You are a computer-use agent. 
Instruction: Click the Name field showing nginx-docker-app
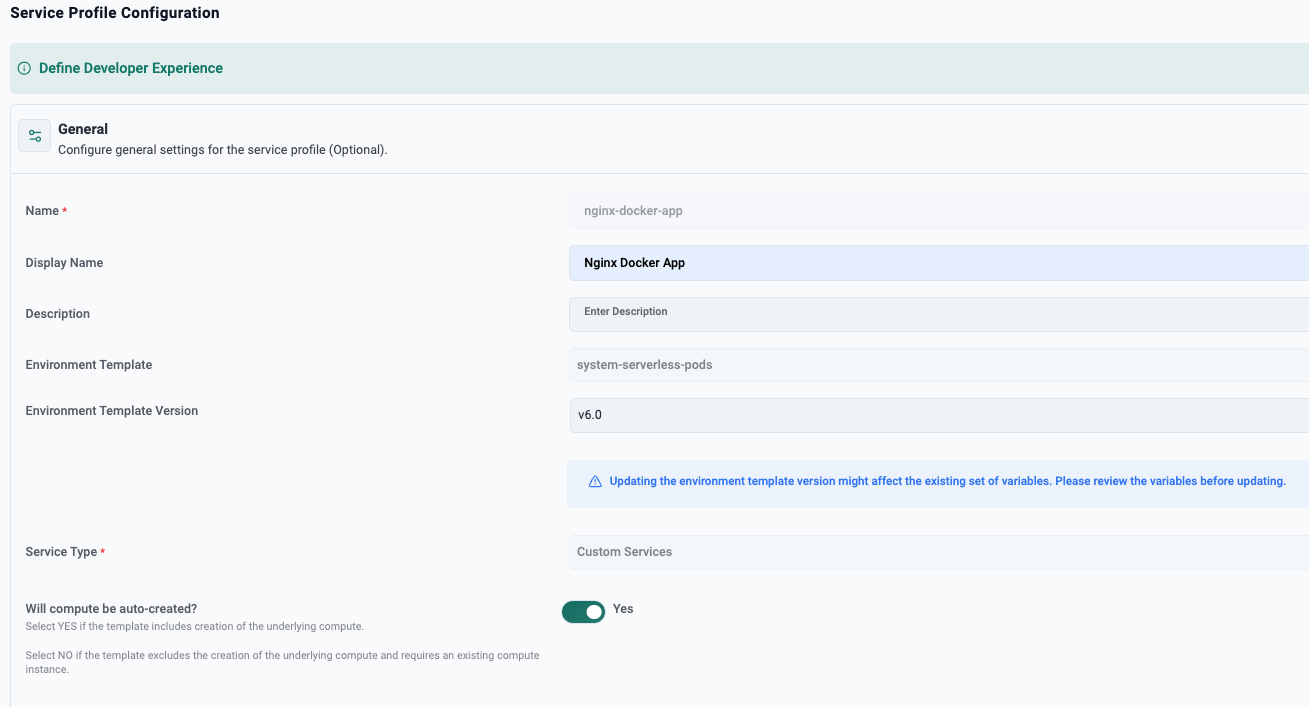click(938, 211)
